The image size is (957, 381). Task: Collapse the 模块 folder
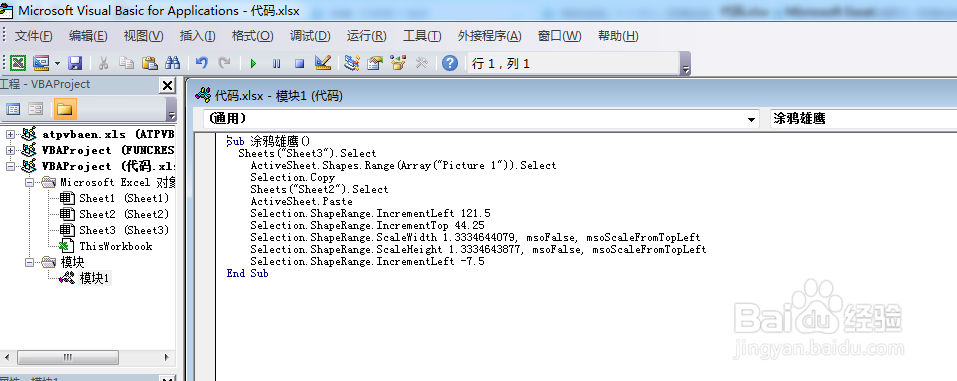coord(30,262)
